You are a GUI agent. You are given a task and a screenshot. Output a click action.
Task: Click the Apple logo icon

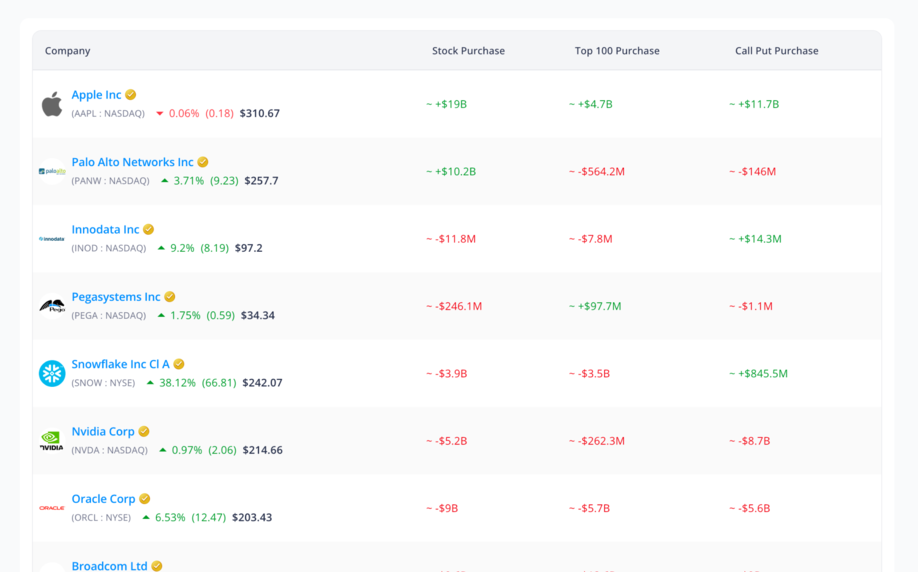point(52,104)
